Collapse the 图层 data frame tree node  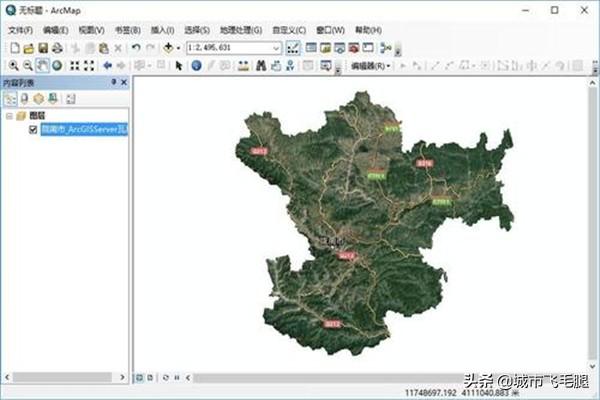tap(9, 116)
